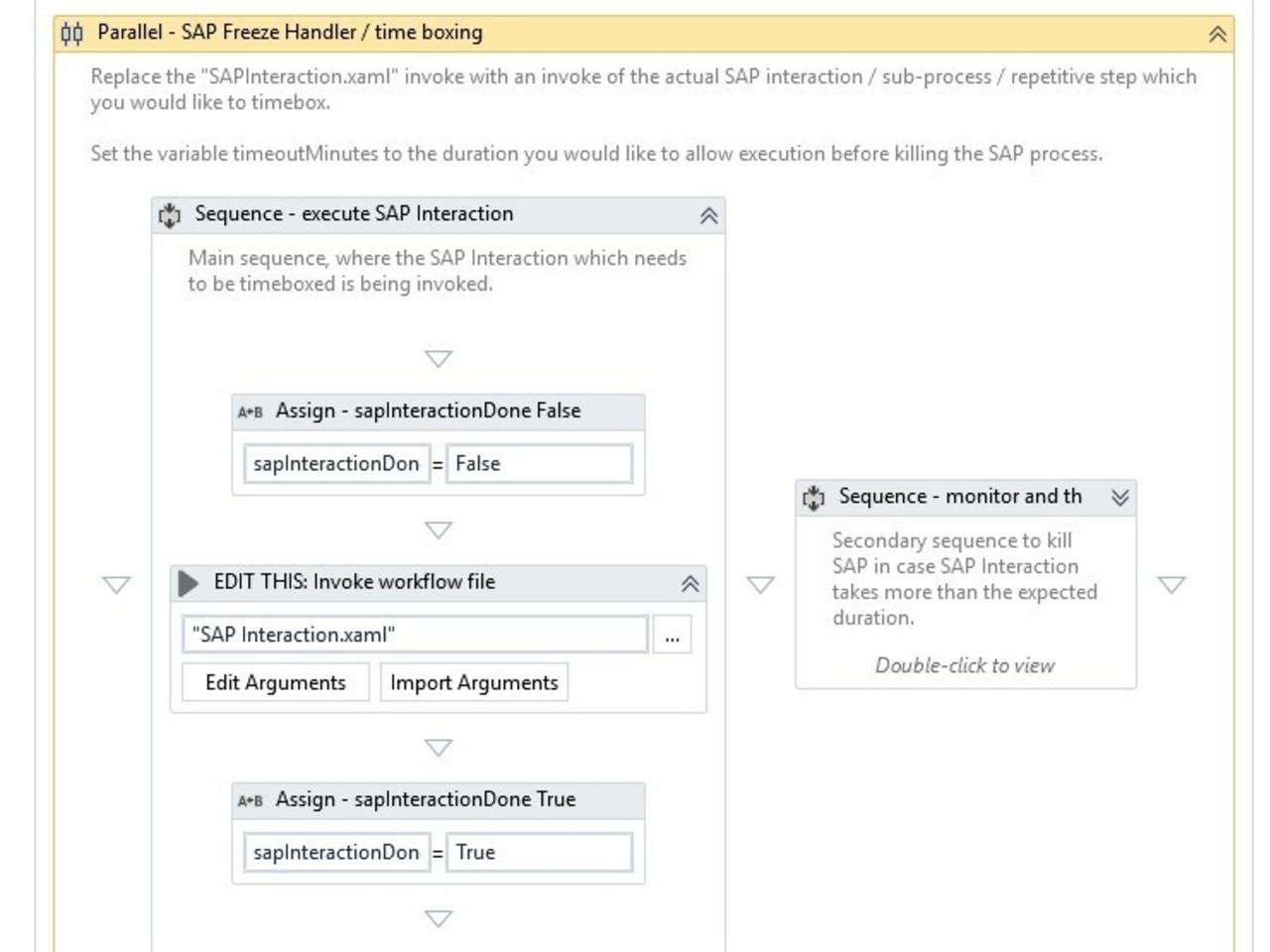Click the "SAP Interaction.xaml" file path field

coord(415,635)
